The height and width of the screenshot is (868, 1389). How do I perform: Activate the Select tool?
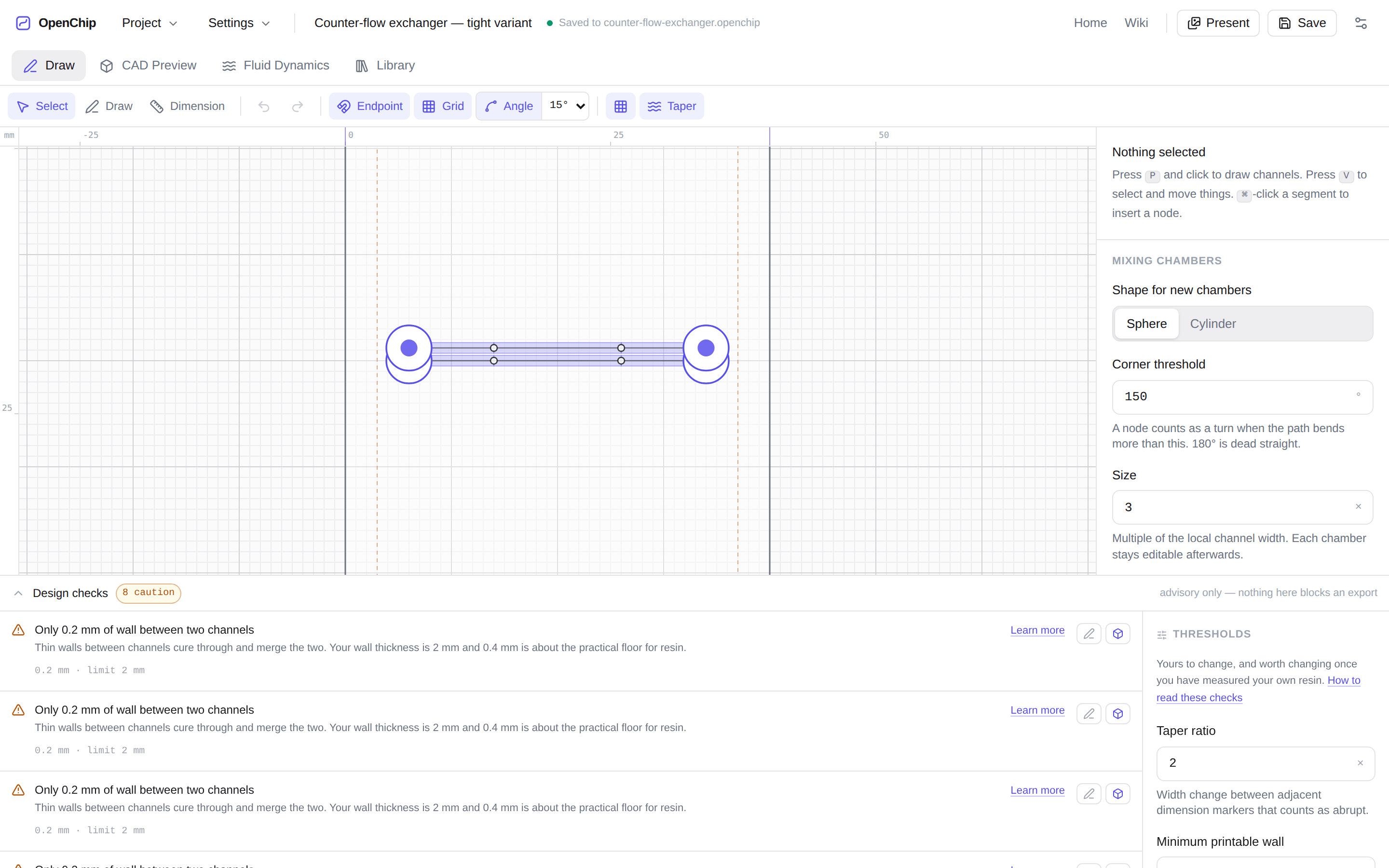click(41, 106)
